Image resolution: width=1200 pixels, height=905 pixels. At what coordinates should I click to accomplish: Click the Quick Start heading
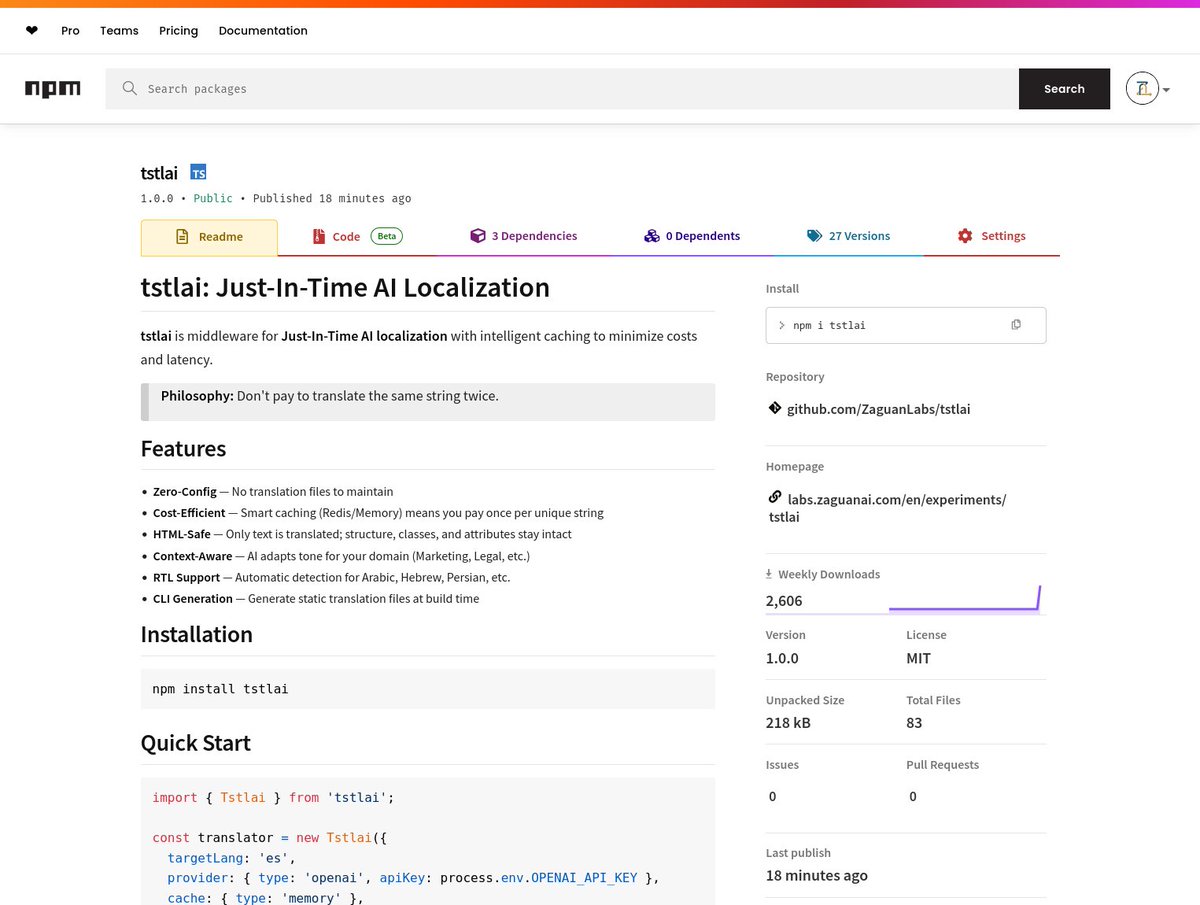(x=196, y=743)
